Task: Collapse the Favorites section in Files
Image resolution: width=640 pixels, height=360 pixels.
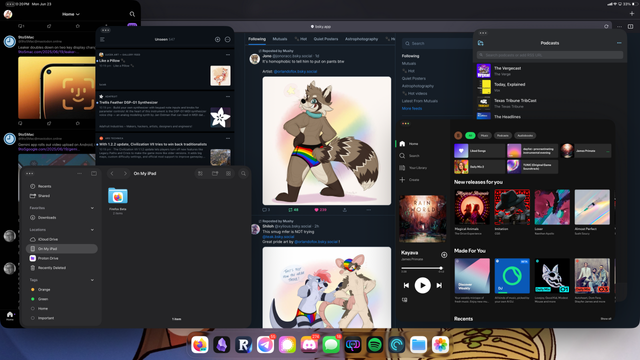Action: click(92, 208)
